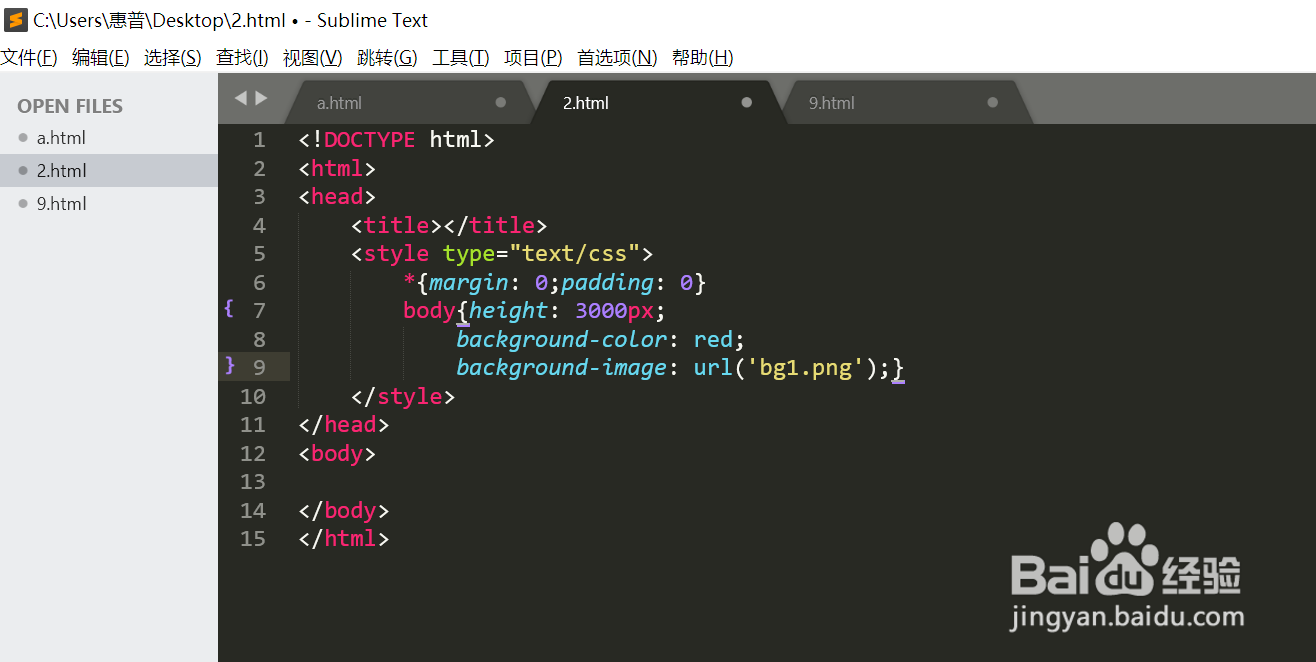This screenshot has width=1316, height=662.
Task: Click the "text/css" attribute value
Action: 574,254
